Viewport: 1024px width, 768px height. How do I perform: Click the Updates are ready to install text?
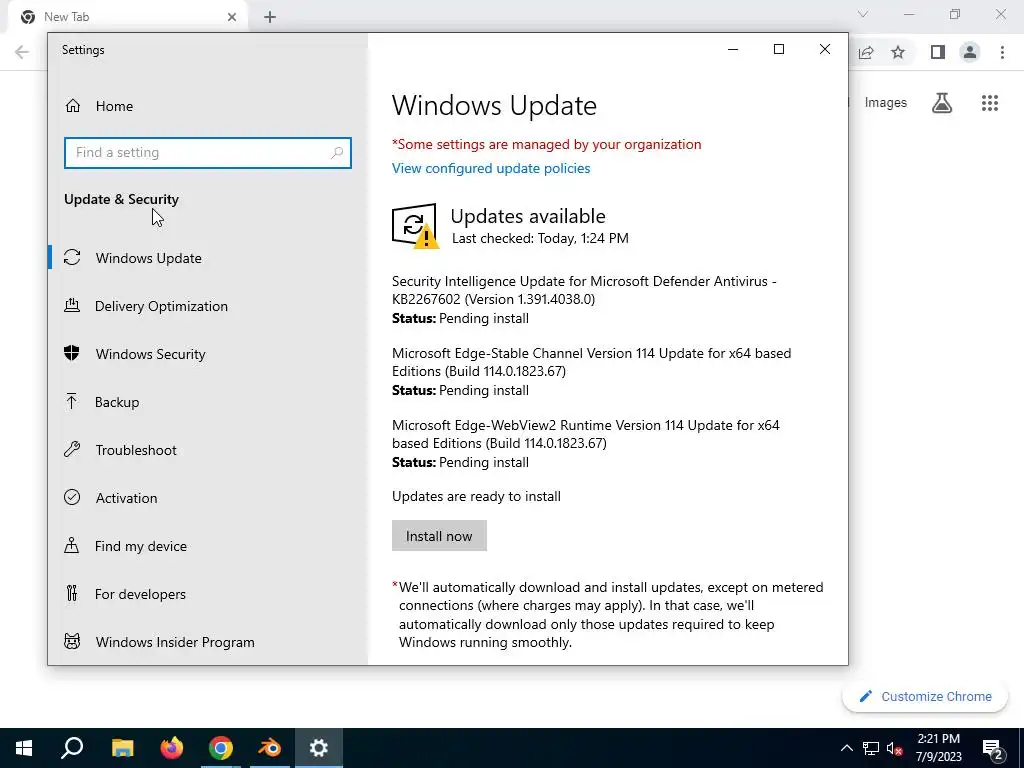[476, 496]
